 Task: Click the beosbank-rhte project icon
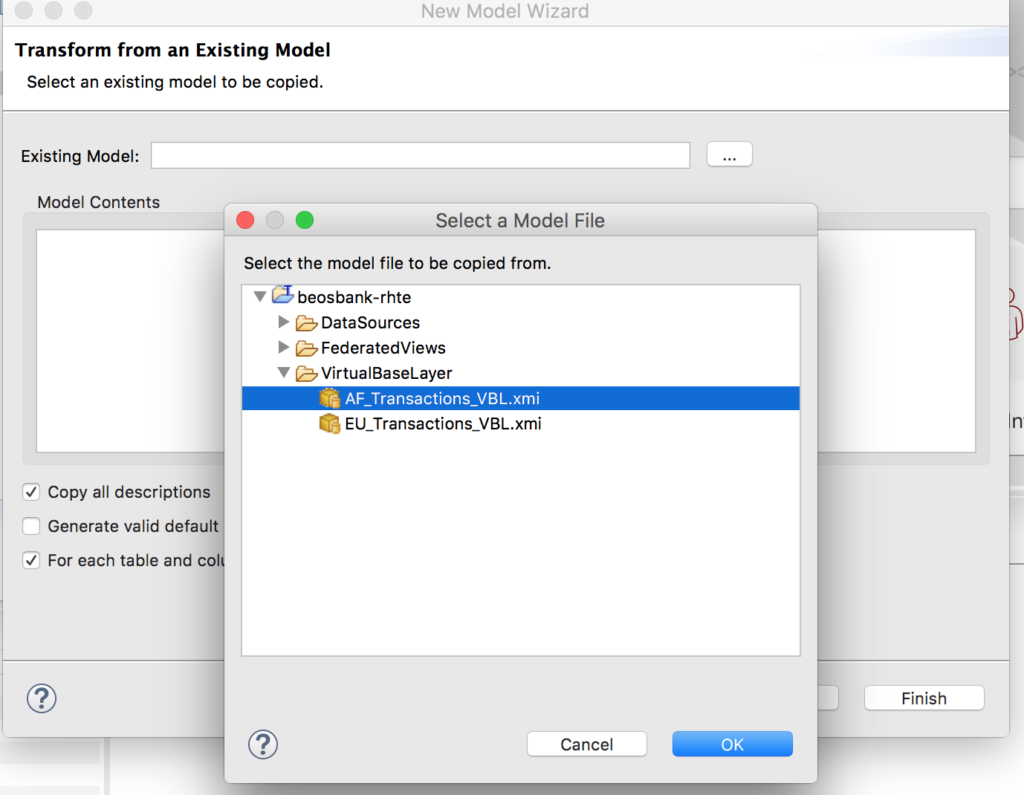281,296
